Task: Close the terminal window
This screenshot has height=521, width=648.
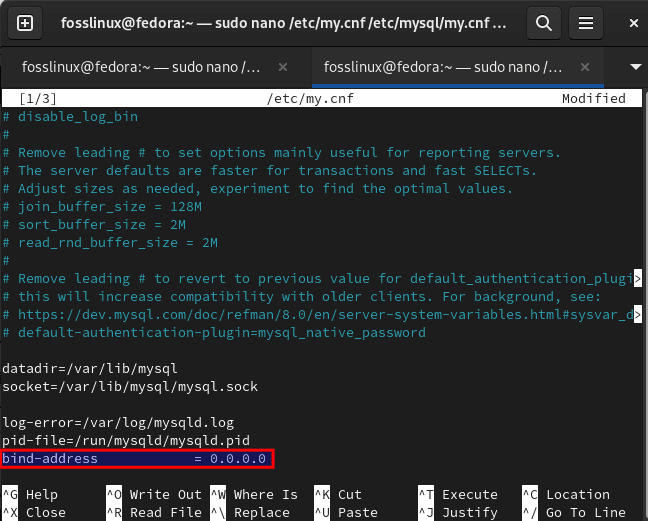Action: 634,23
